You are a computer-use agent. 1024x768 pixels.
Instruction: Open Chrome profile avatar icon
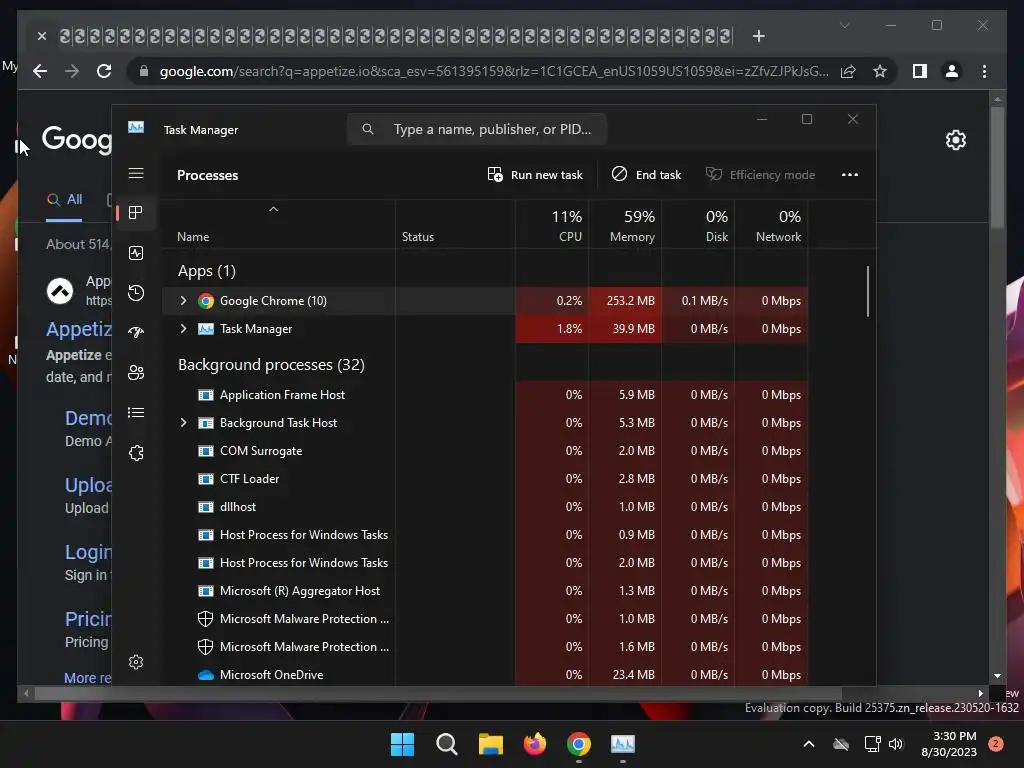click(952, 71)
